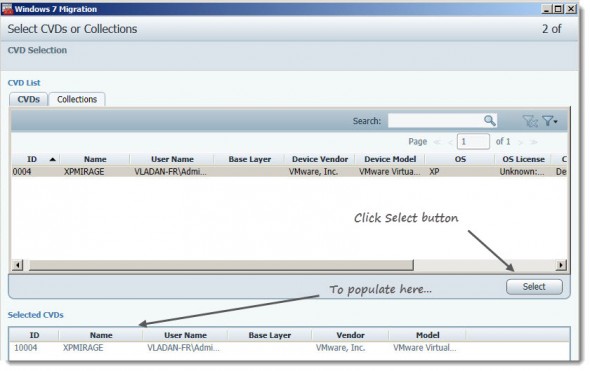The image size is (590, 371).
Task: Maximize the Windows 7 Migration window
Action: (x=558, y=9)
